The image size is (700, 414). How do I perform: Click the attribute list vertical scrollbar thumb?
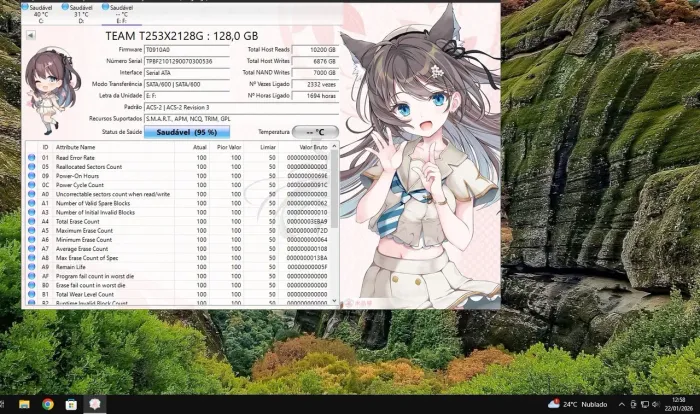click(x=334, y=190)
